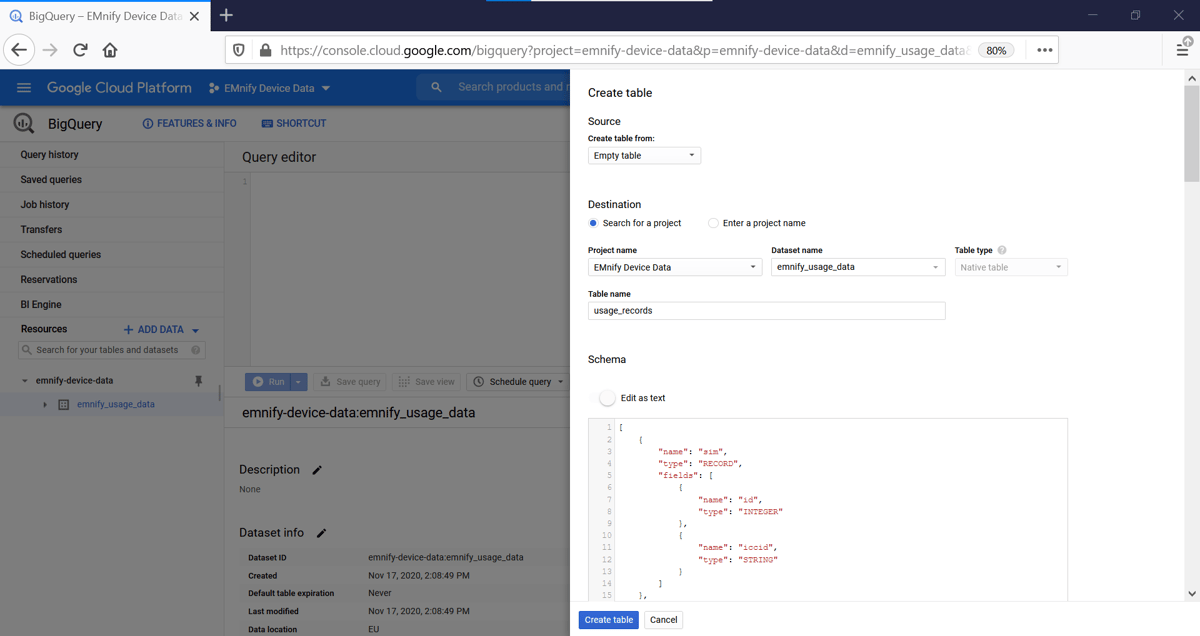Screen dimensions: 1200x636
Task: Open Schedule query dropdown
Action: tap(519, 382)
